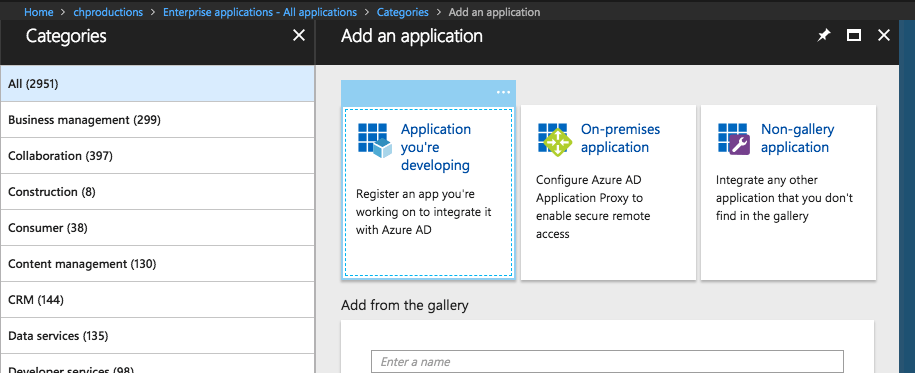This screenshot has height=373, width=915.
Task: Pick the Content management (130) category
Action: [157, 264]
